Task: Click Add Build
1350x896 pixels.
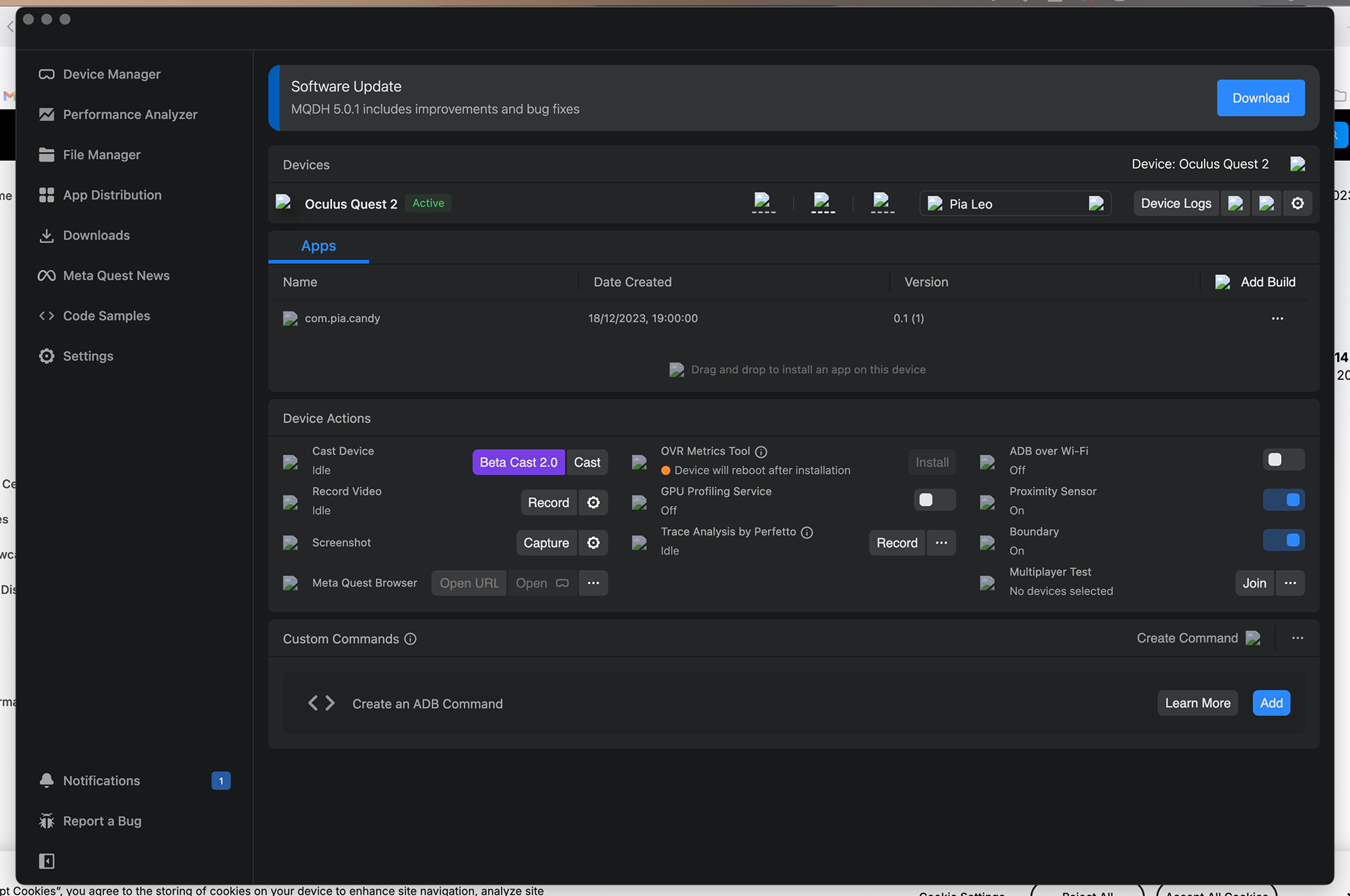Action: click(x=1256, y=282)
